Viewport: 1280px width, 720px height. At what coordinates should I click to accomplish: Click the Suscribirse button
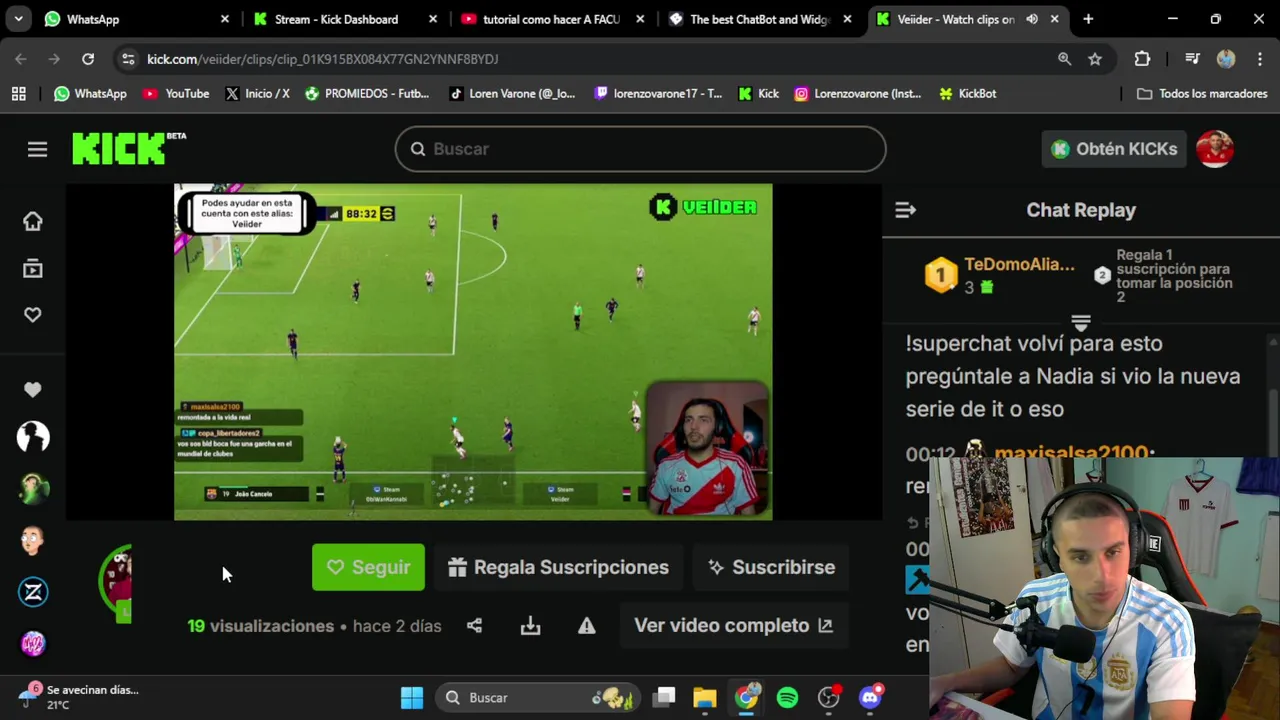[x=771, y=567]
